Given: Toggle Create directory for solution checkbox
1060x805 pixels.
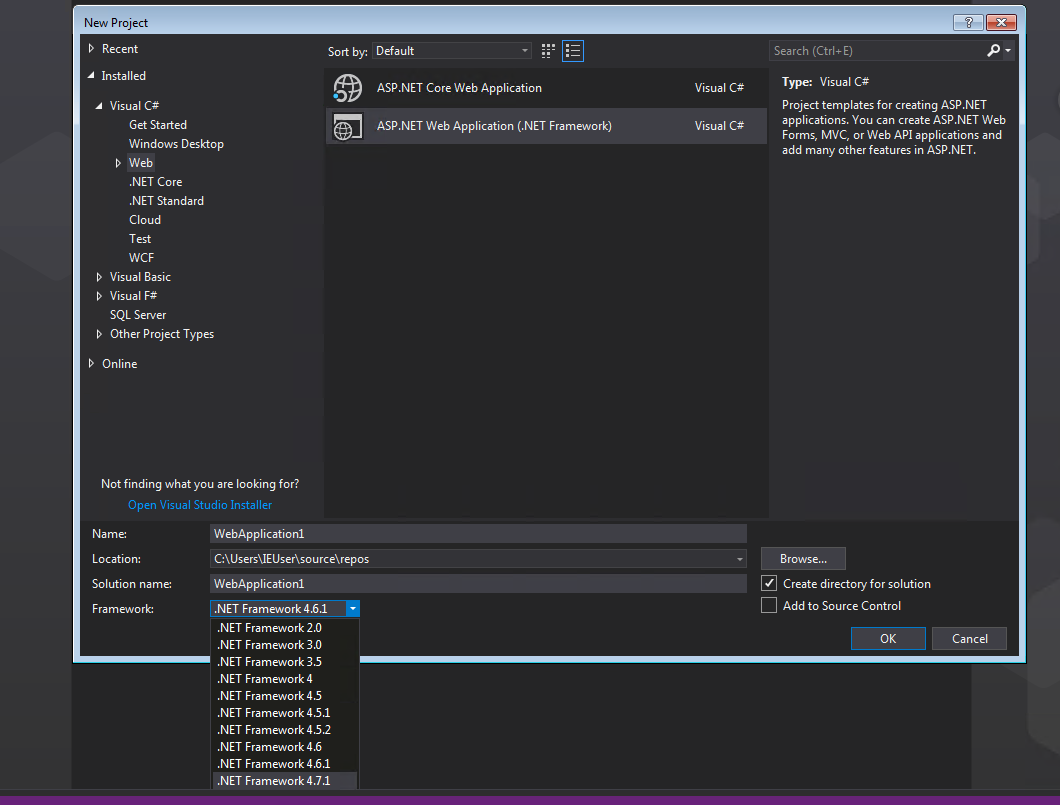Looking at the screenshot, I should (769, 583).
